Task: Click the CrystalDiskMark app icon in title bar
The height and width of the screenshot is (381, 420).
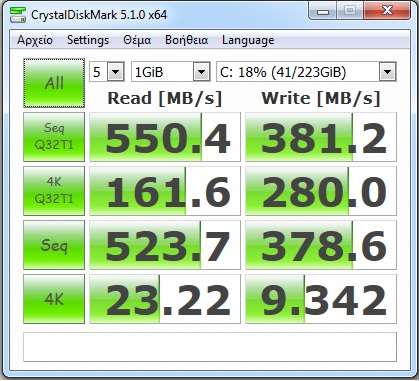Action: [17, 15]
